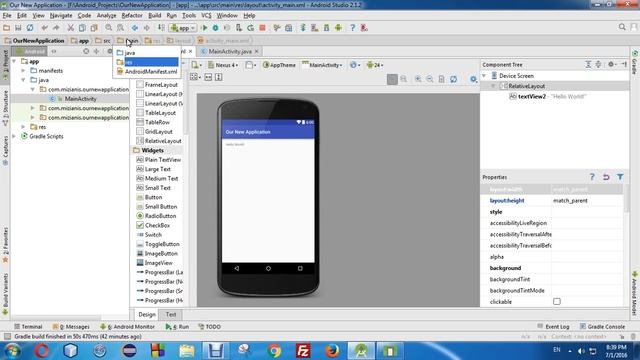Open the Tools menu
The height and width of the screenshot is (360, 640).
(189, 16)
